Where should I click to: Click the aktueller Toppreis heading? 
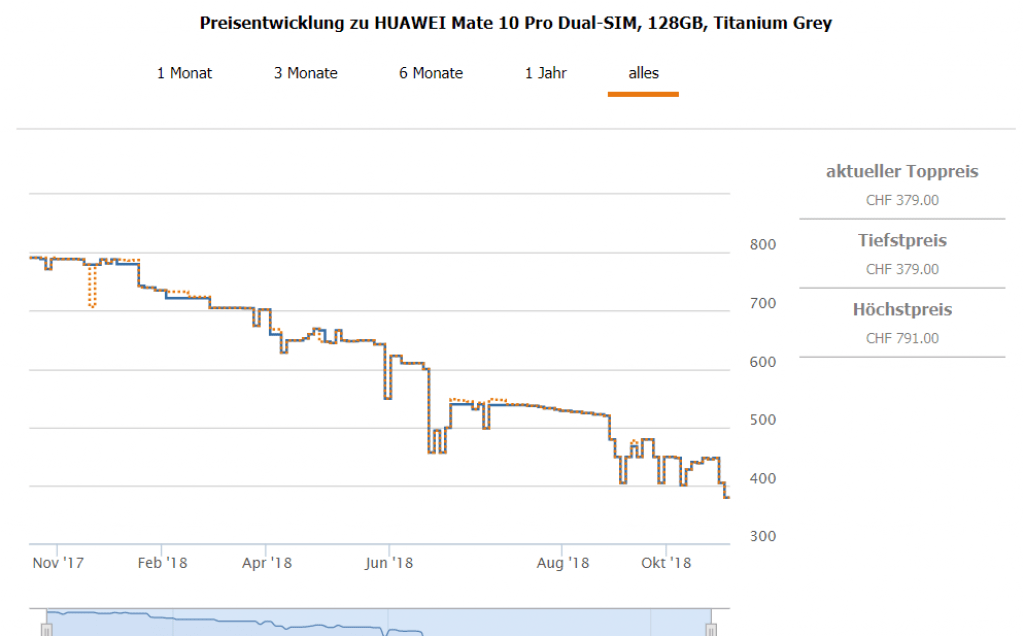[x=902, y=172]
